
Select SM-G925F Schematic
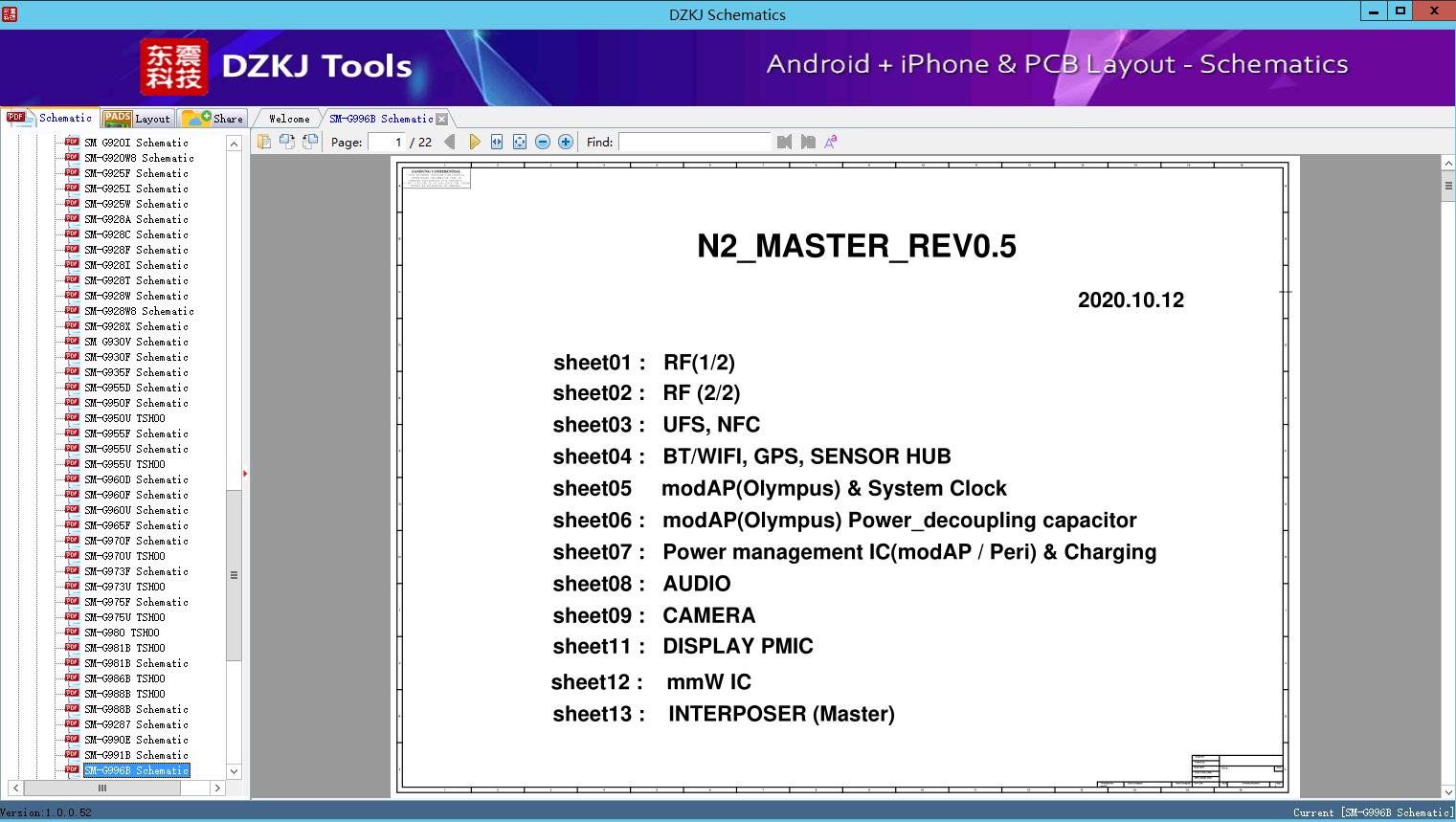tap(136, 173)
